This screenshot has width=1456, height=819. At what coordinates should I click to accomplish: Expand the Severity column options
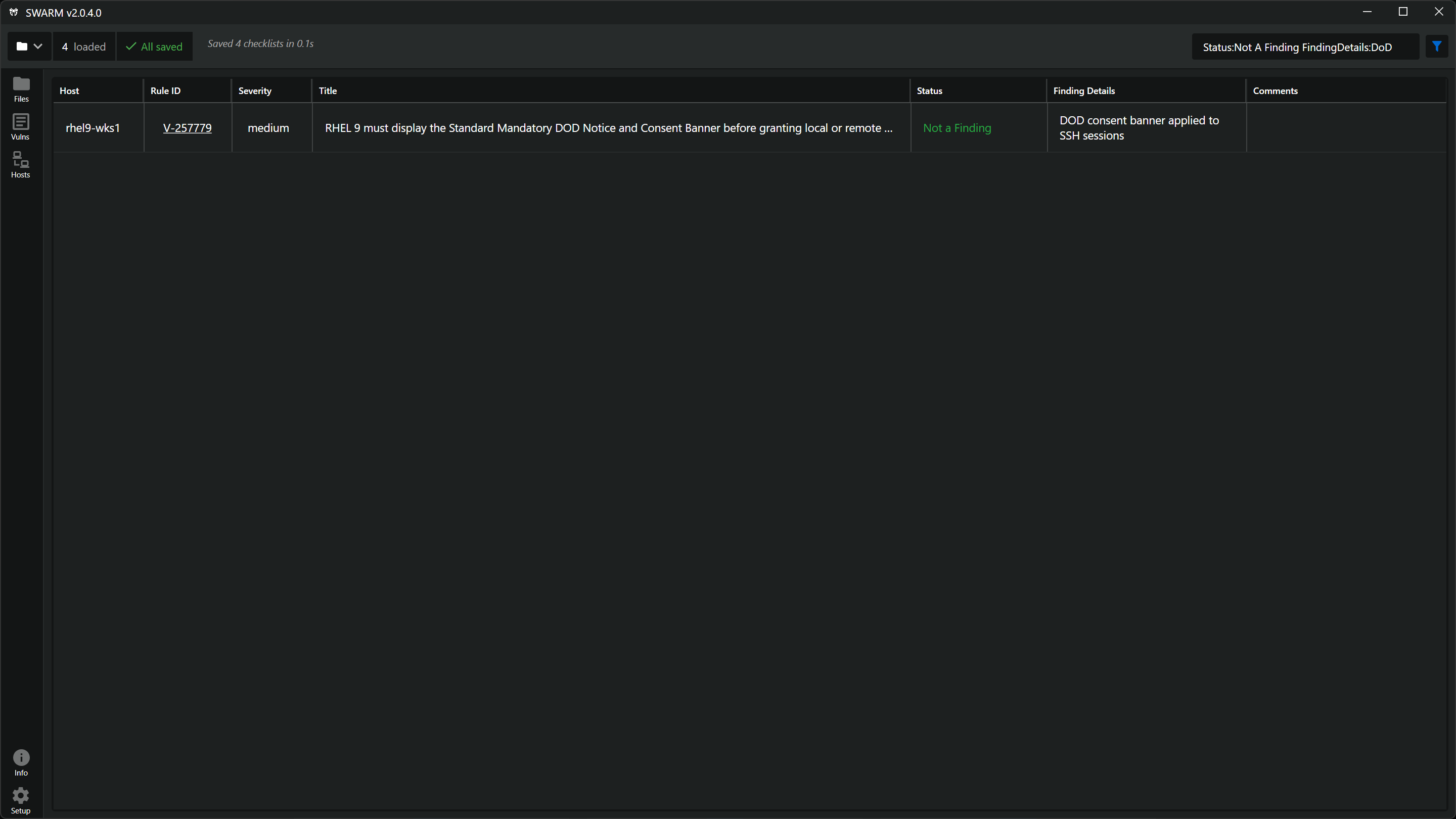click(254, 90)
